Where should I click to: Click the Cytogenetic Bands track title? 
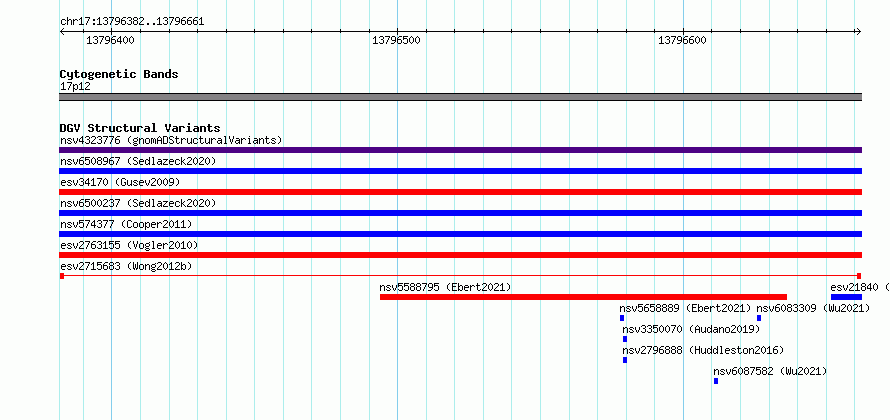tap(119, 74)
